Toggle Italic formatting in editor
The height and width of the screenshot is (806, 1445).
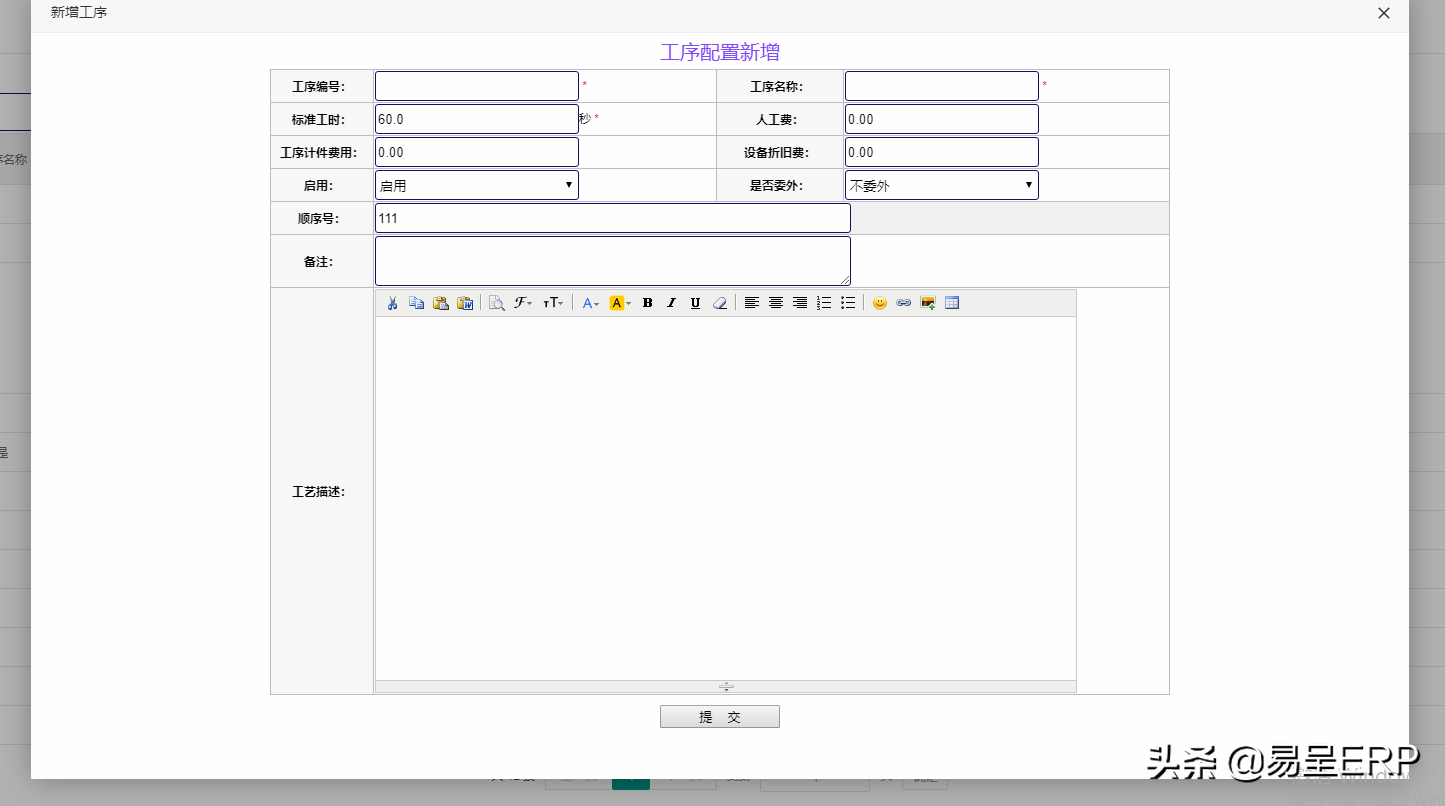pos(671,303)
